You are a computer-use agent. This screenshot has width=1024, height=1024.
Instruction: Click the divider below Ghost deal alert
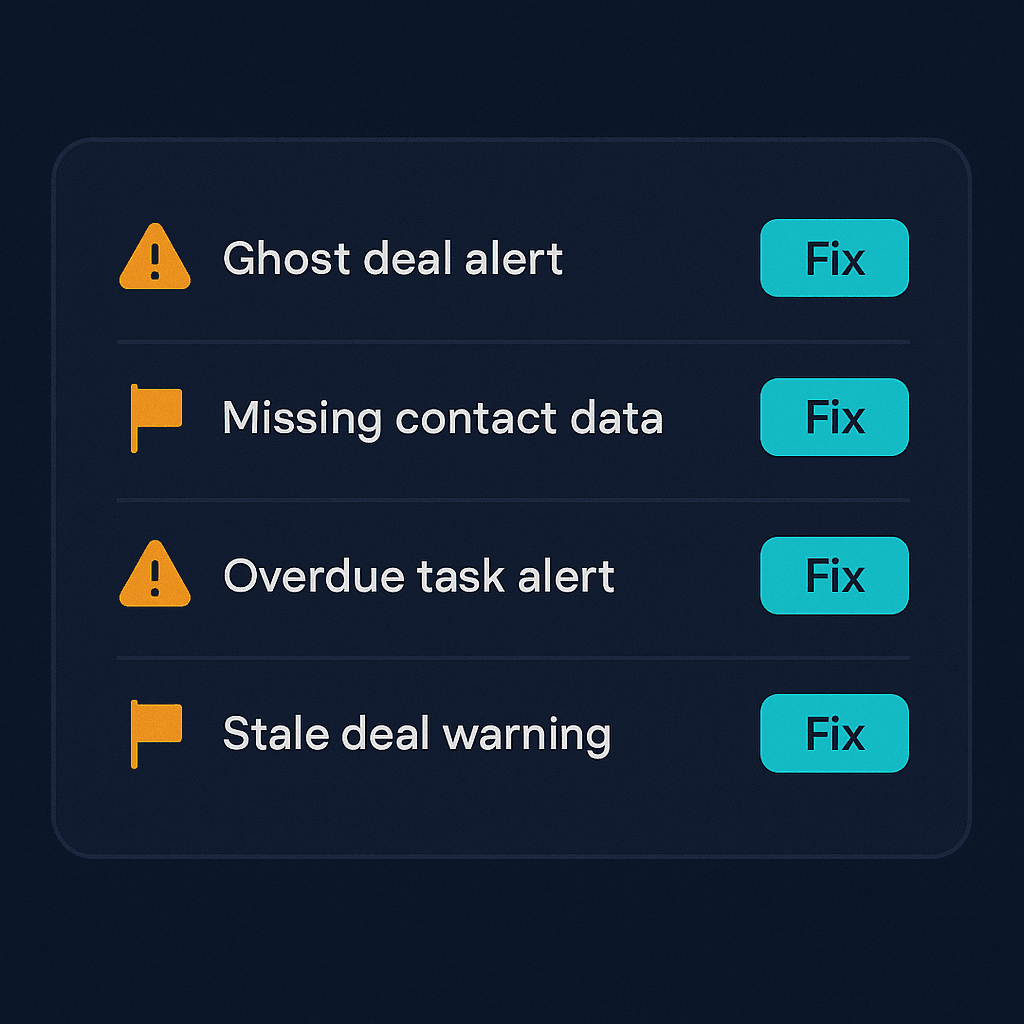[x=513, y=342]
